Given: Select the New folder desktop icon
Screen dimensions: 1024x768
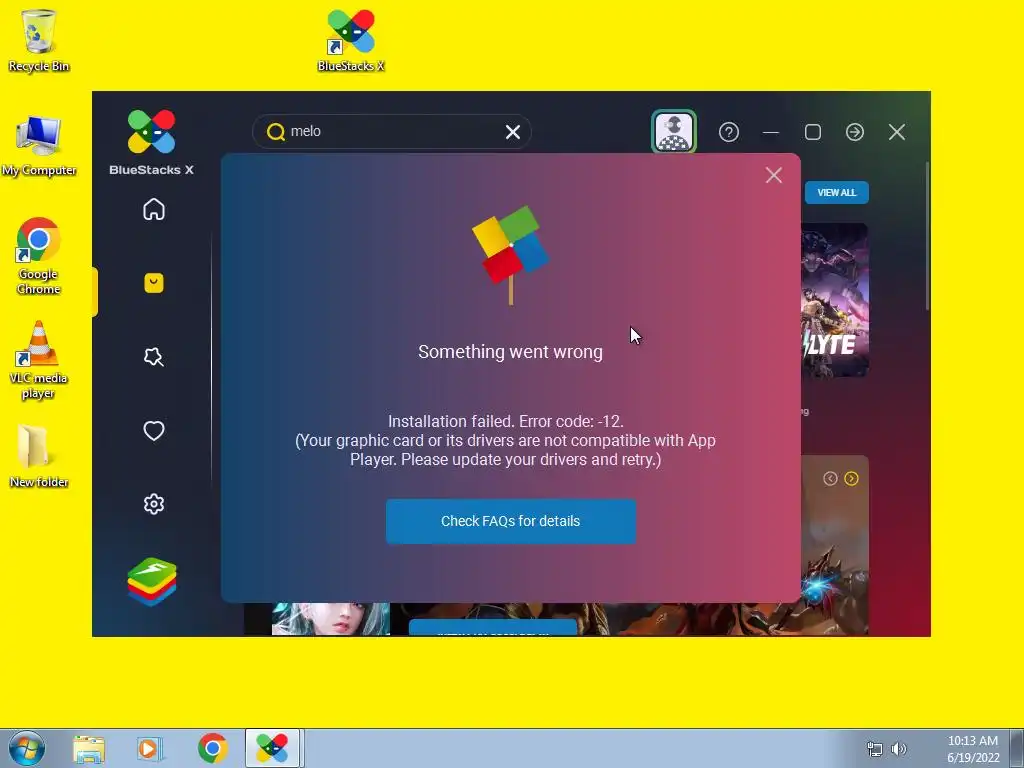Looking at the screenshot, I should pos(39,456).
